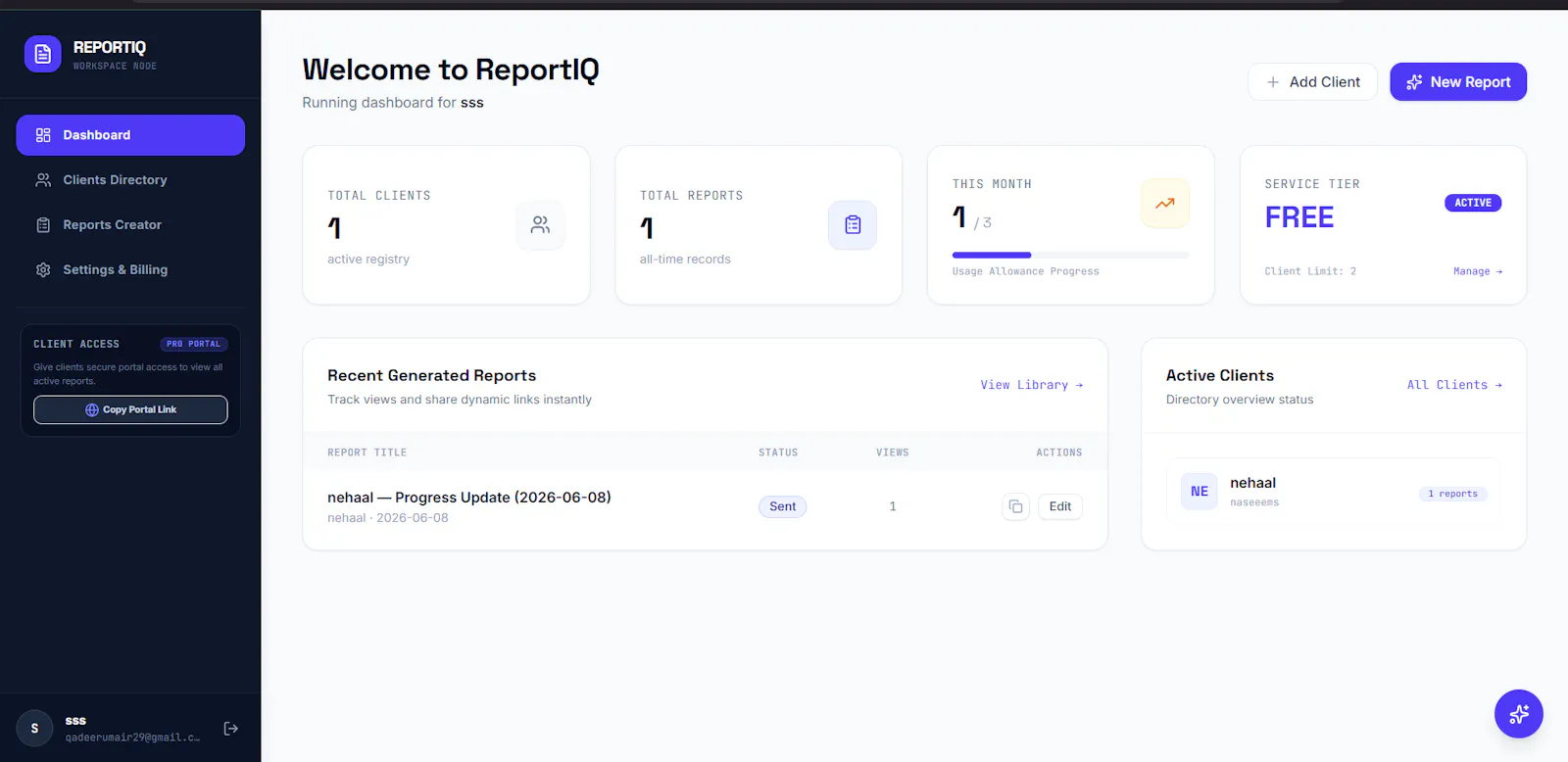The width and height of the screenshot is (1568, 762).
Task: Click the PRO PORTAL badge
Action: click(x=193, y=344)
